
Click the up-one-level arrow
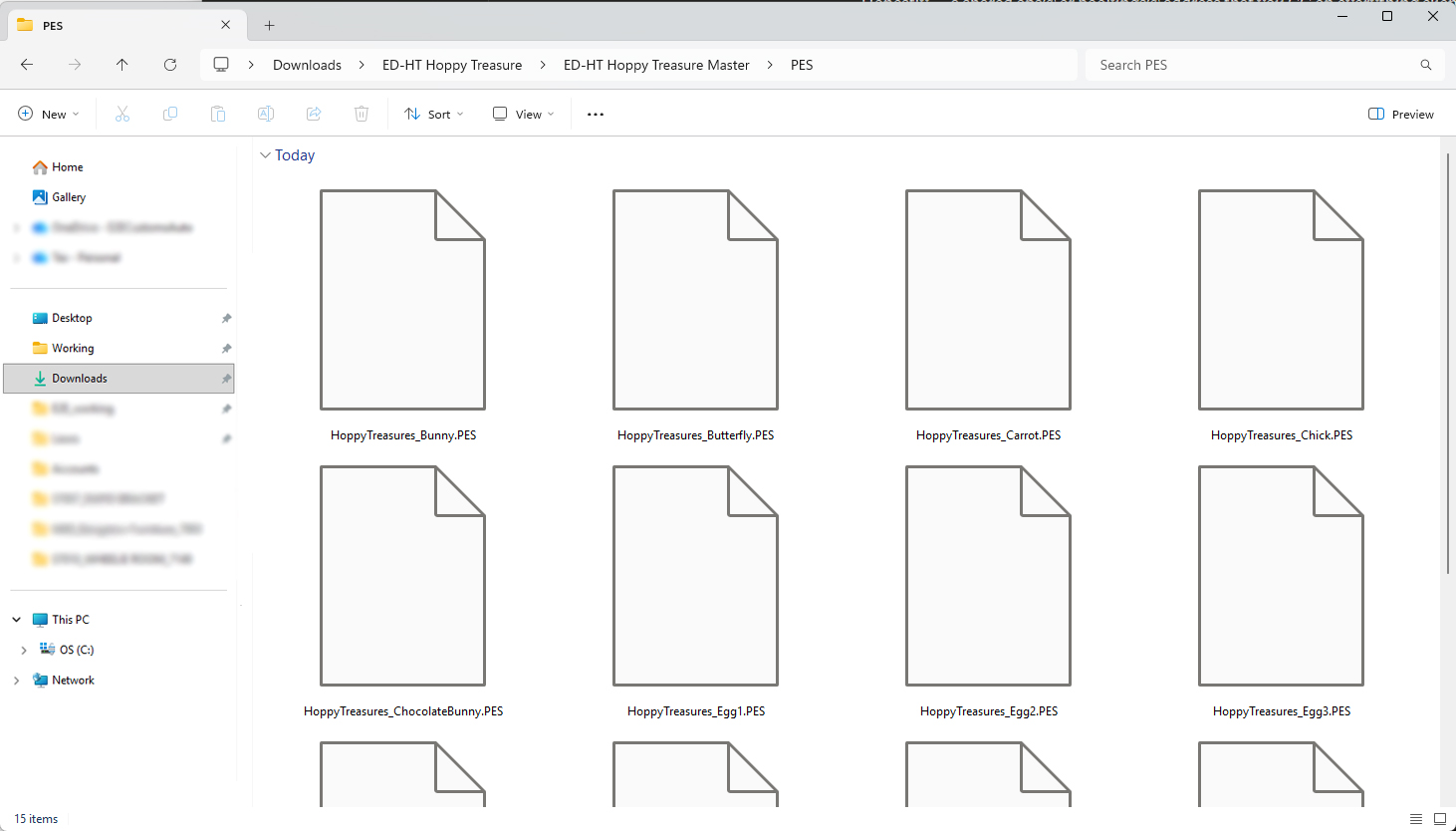[122, 65]
